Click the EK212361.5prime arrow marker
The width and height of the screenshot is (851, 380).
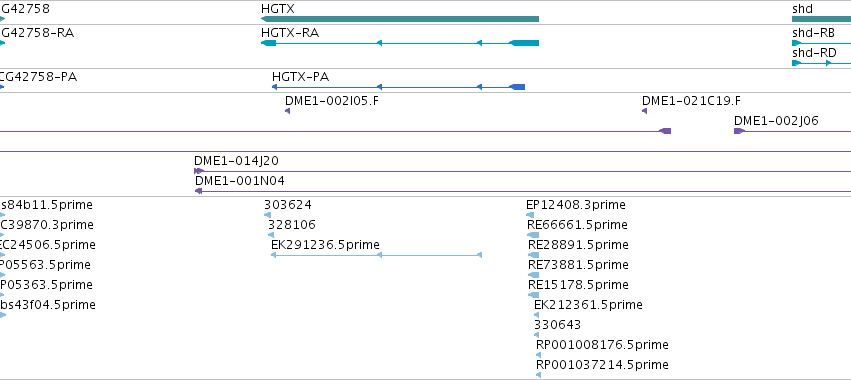(536, 315)
